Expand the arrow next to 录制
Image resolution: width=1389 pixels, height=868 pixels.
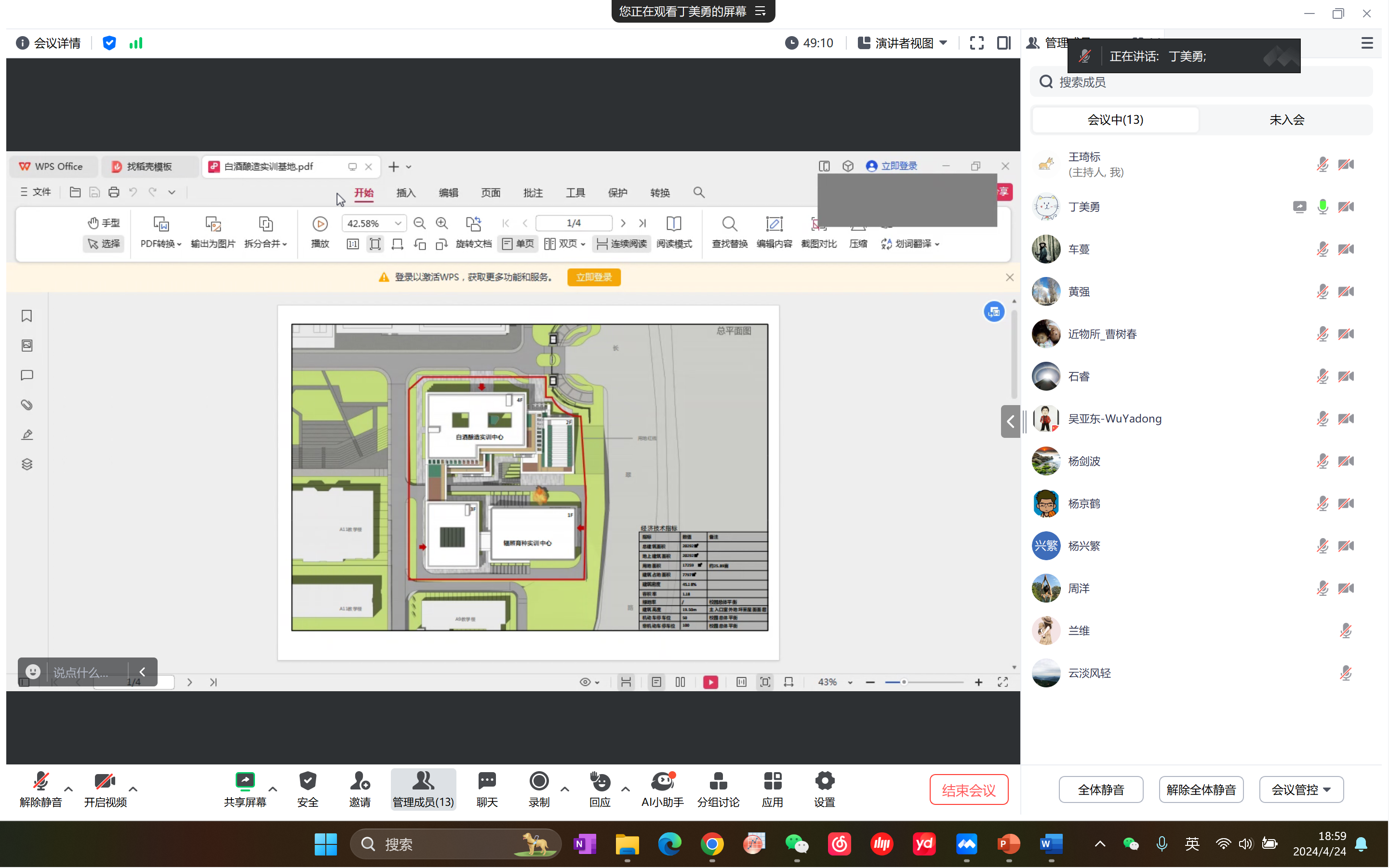pyautogui.click(x=565, y=789)
